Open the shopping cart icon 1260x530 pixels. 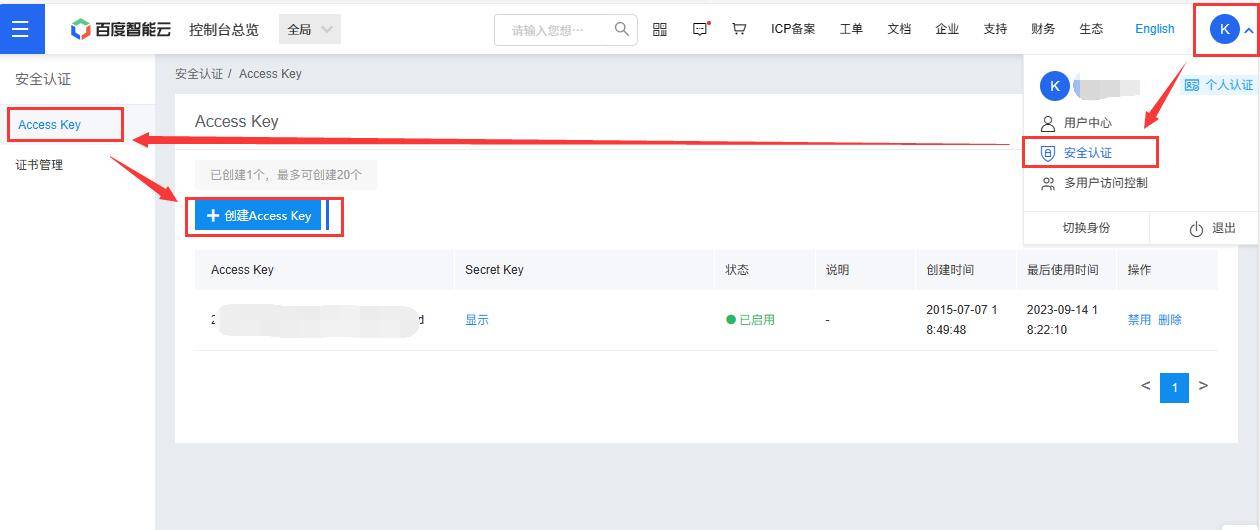pyautogui.click(x=739, y=29)
